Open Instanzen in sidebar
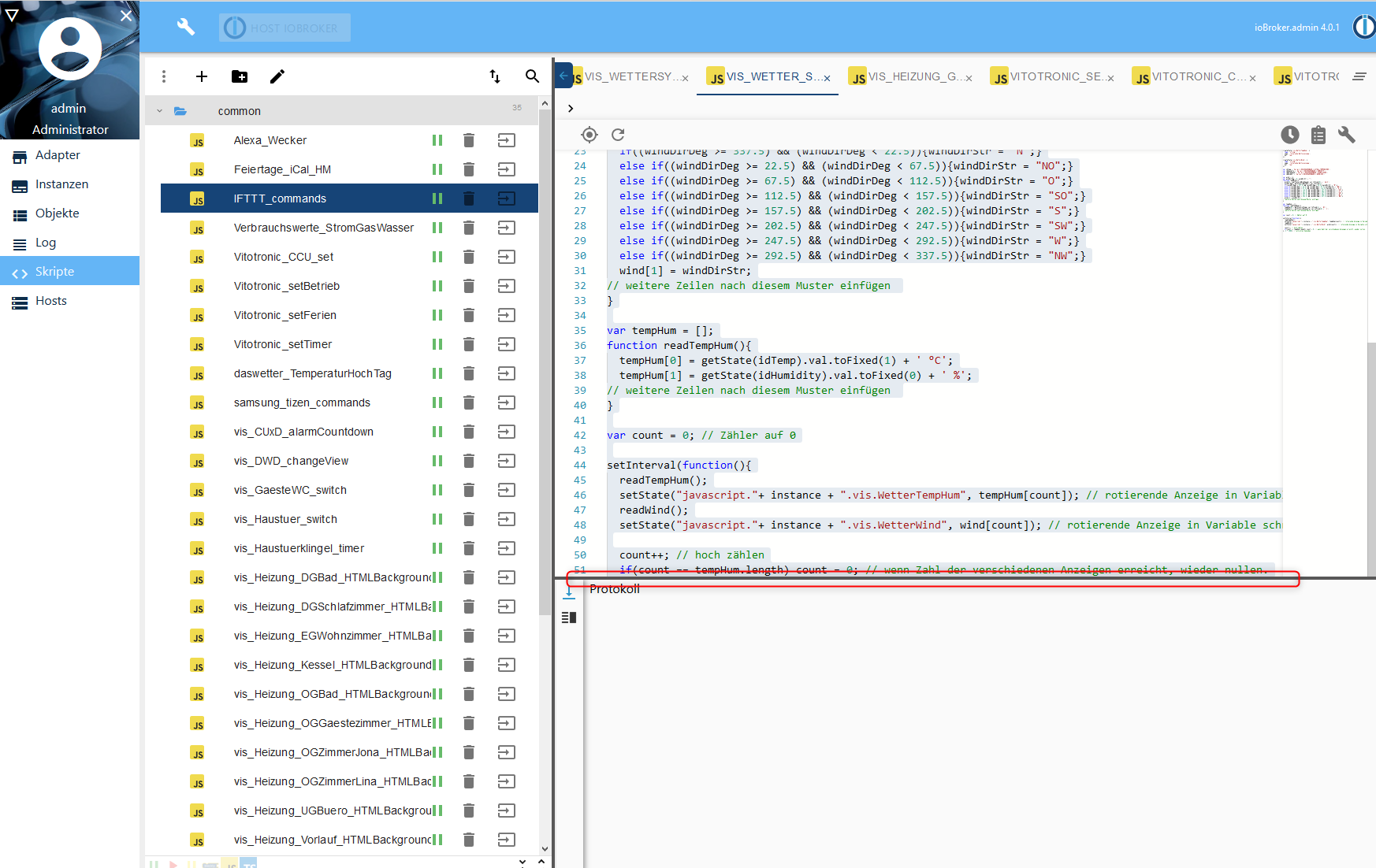Viewport: 1376px width, 868px height. point(69,184)
